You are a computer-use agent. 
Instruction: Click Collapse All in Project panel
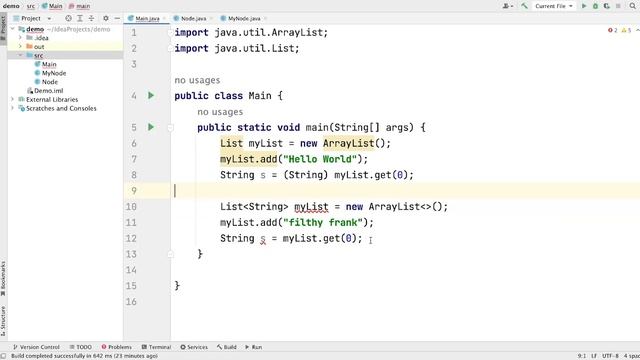91,18
